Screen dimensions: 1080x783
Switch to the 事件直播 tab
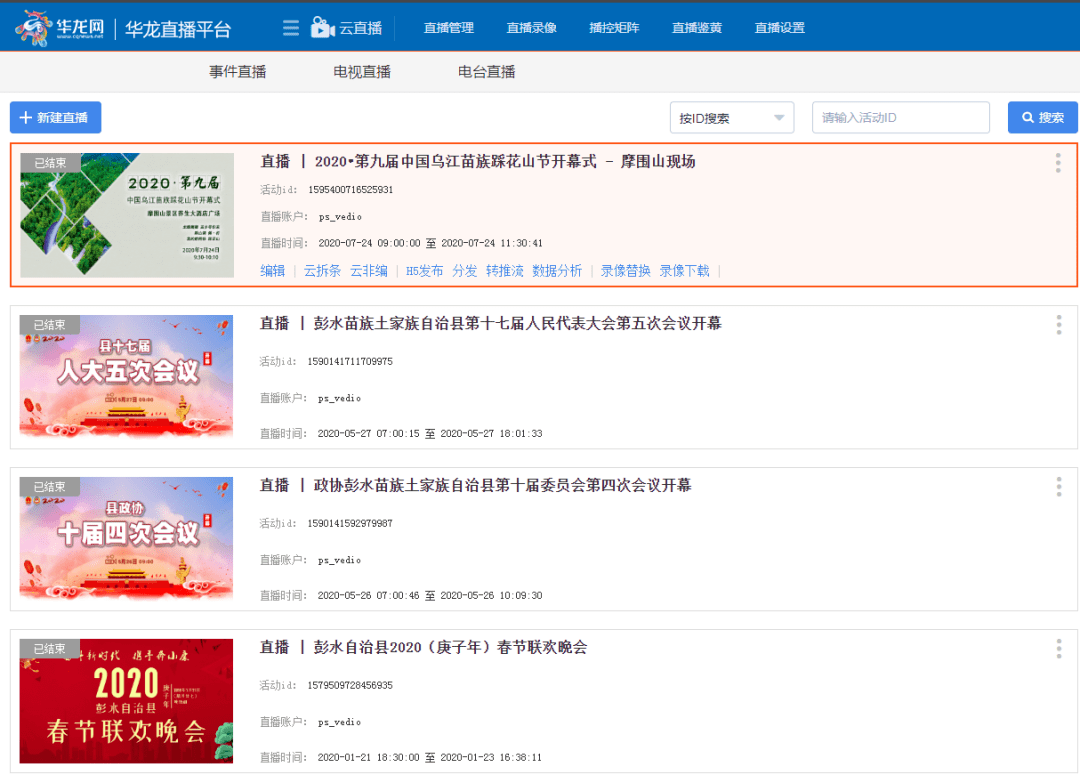238,72
